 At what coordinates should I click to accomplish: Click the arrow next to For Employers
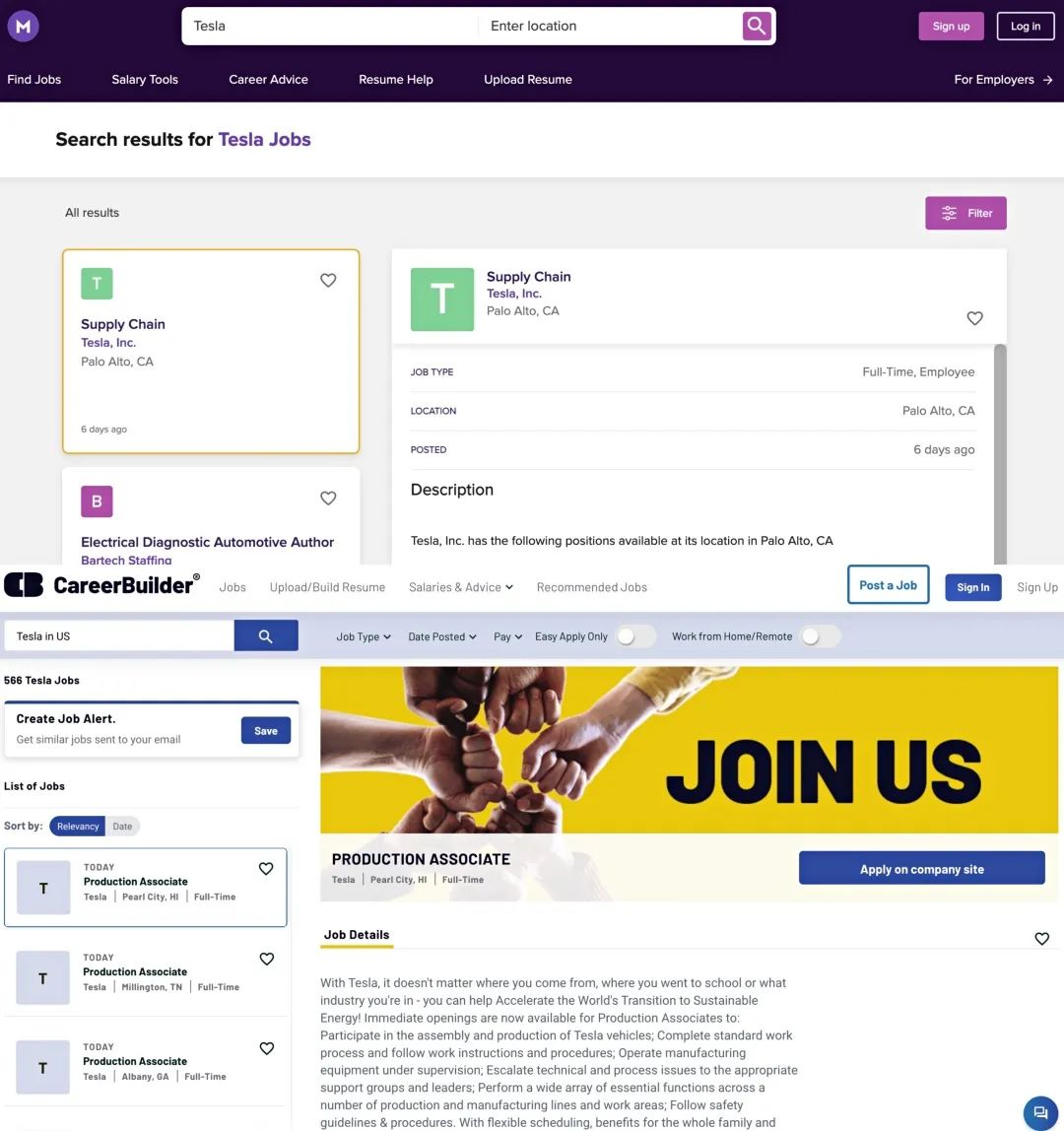1047,80
